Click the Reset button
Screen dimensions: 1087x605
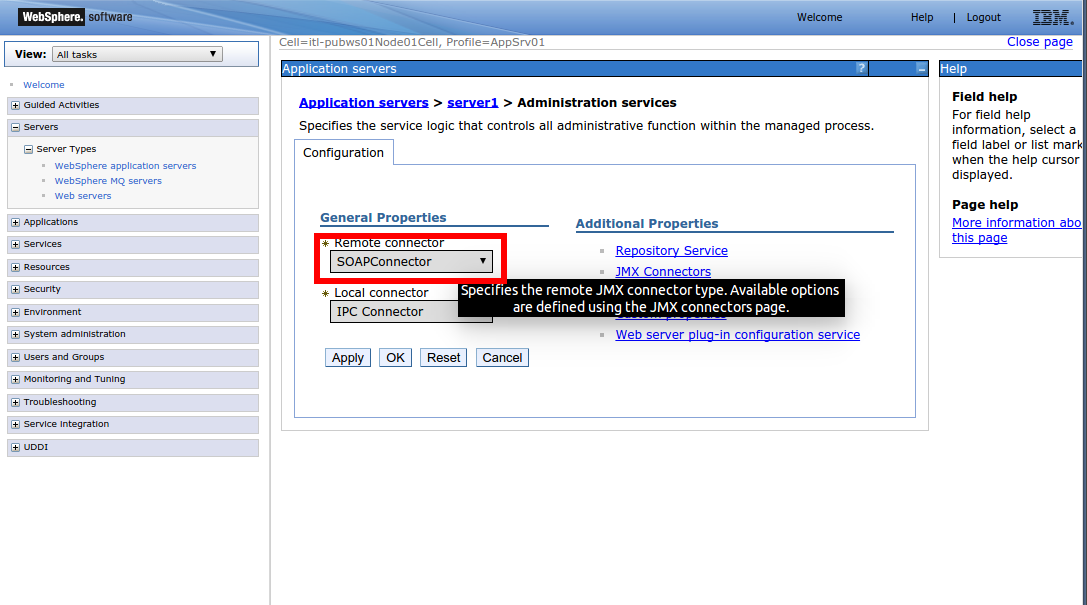(x=444, y=358)
